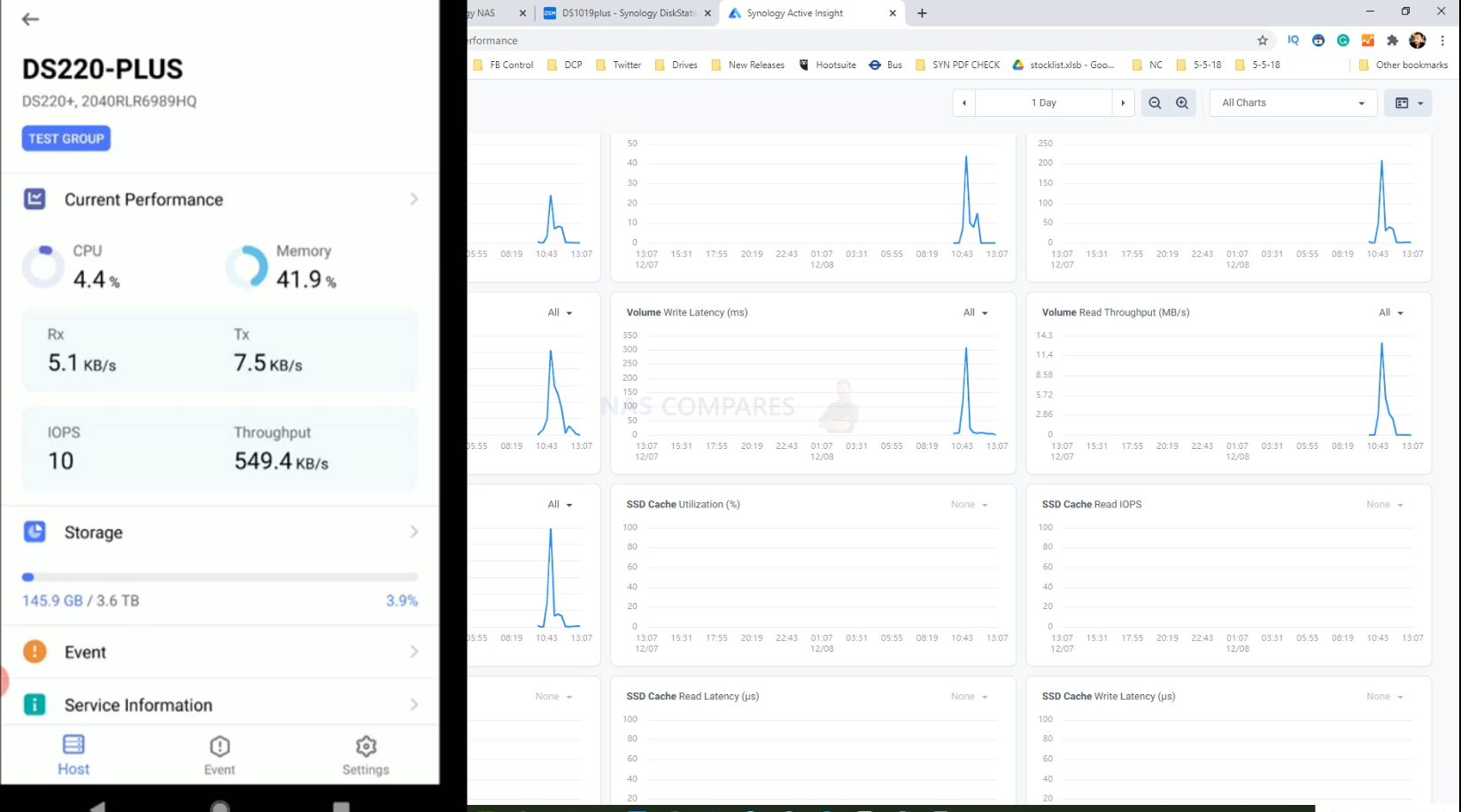Open the stocklist.xlsb Google Drive bookmark
The image size is (1461, 812).
point(1063,65)
